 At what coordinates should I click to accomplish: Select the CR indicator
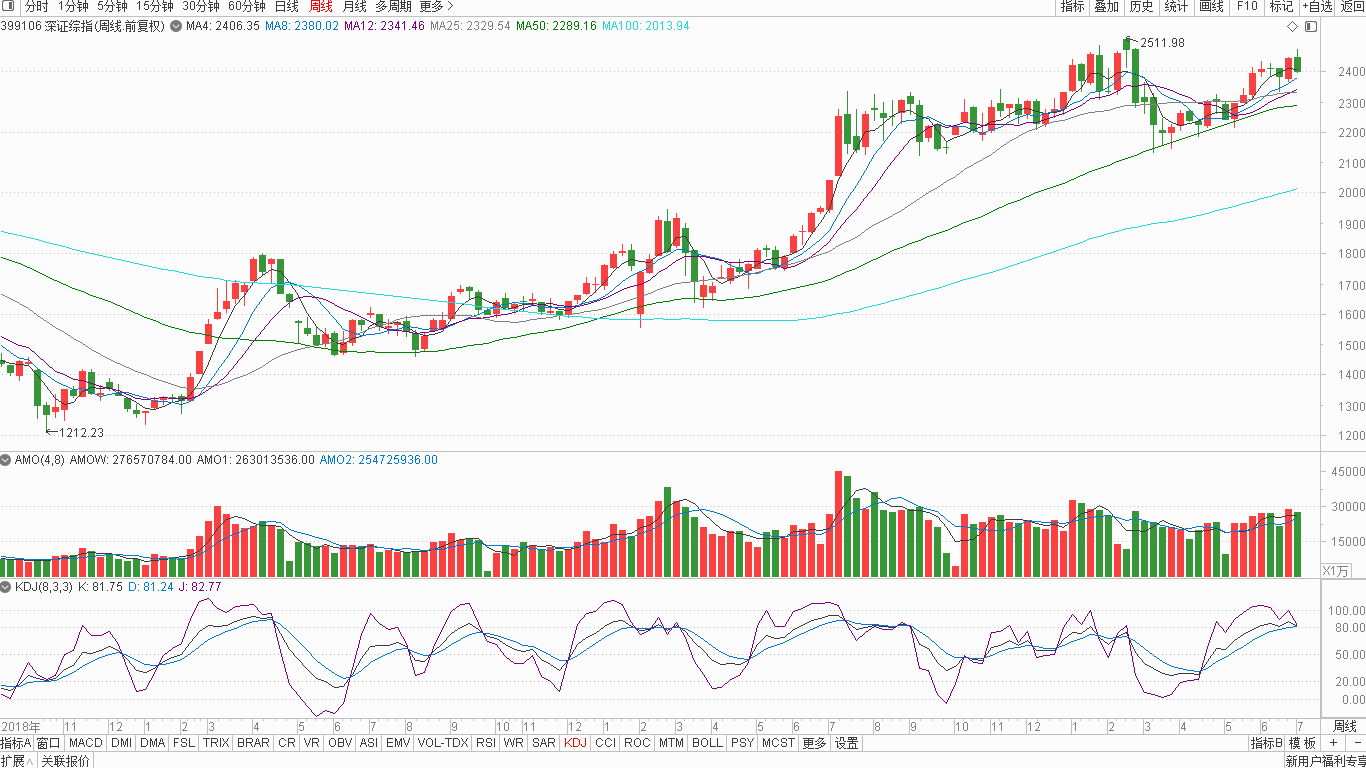tap(287, 743)
